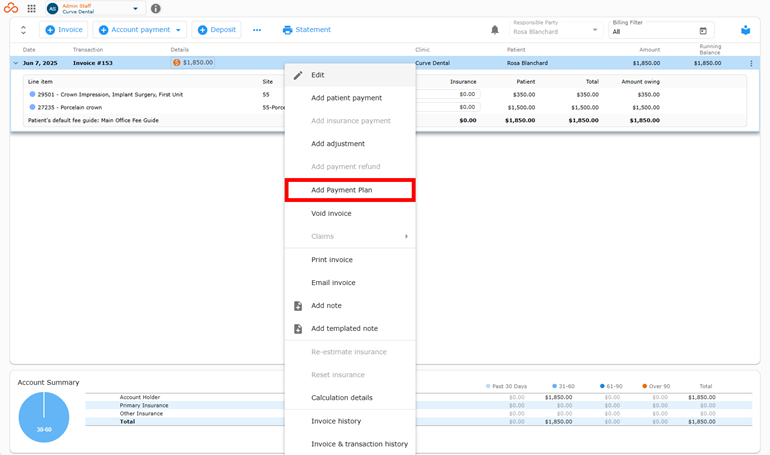
Task: Click Primary Insurance row in Account Summary
Action: pyautogui.click(x=418, y=405)
